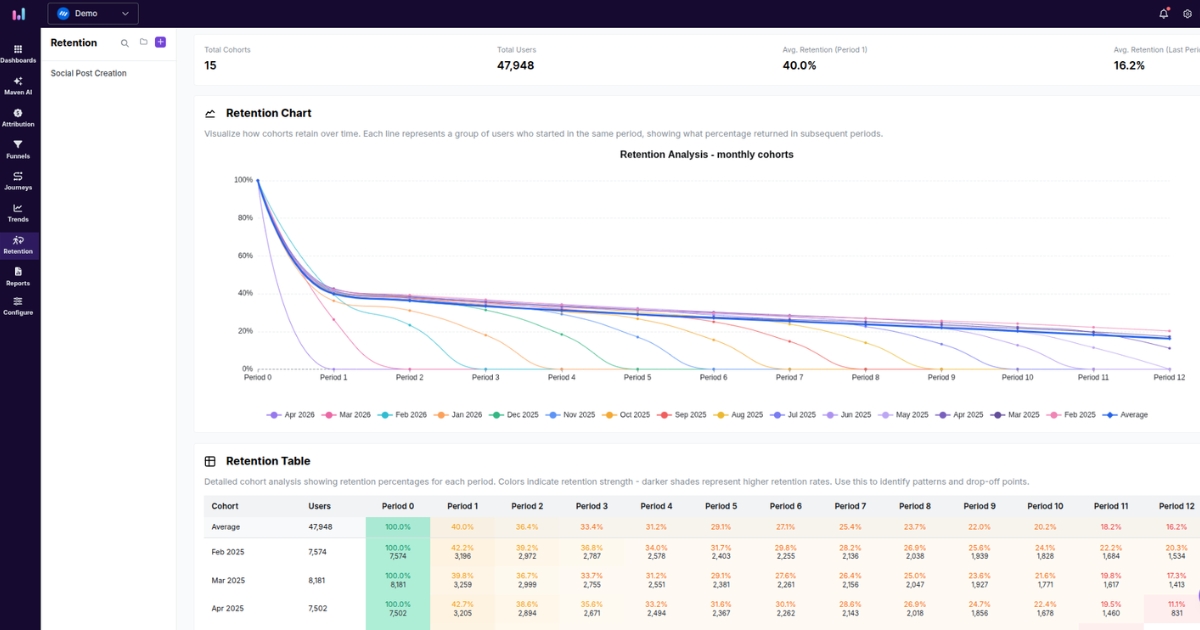
Task: Click the Period 11 column header
Action: click(x=1111, y=506)
